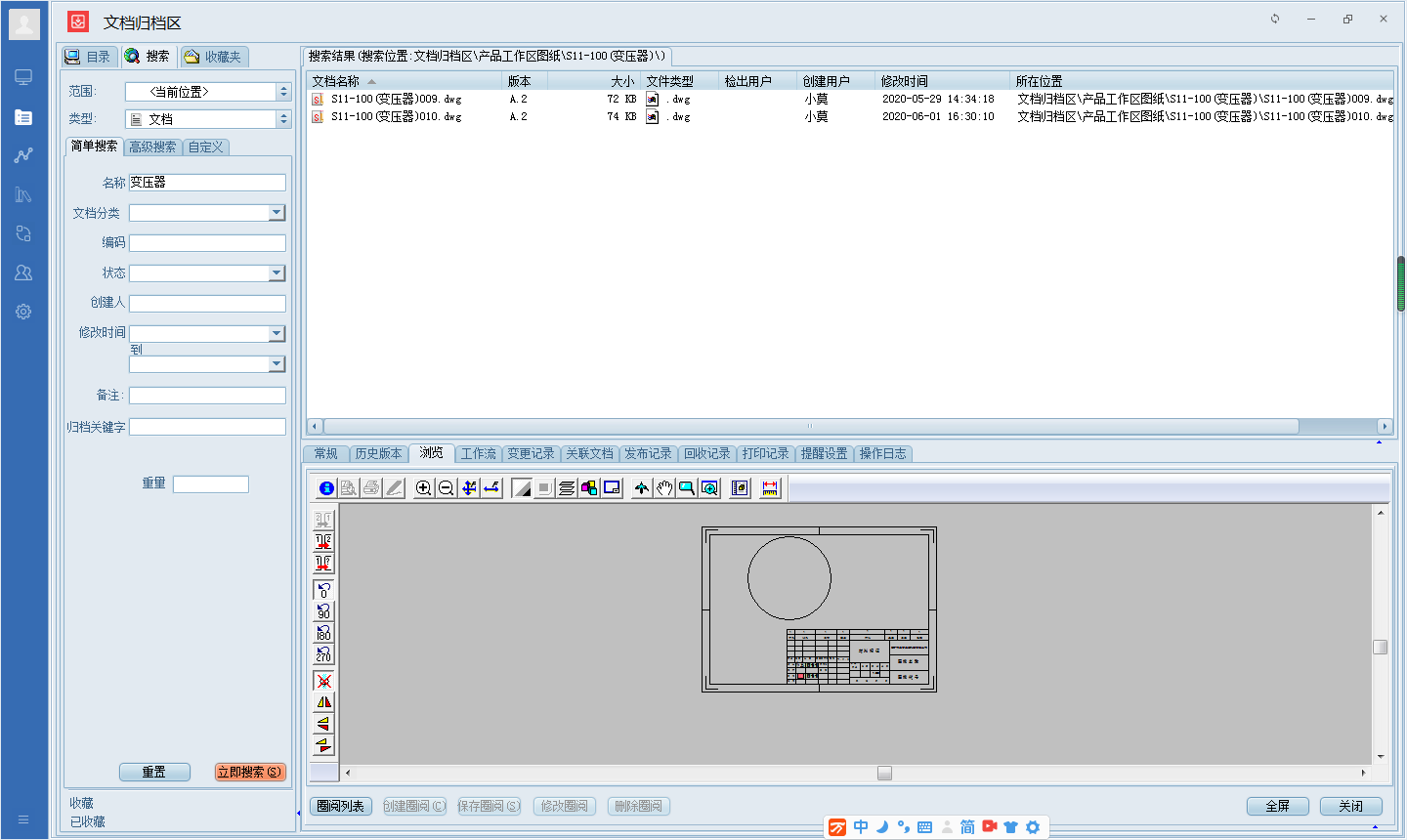Expand the 状态 dropdown

[x=277, y=273]
